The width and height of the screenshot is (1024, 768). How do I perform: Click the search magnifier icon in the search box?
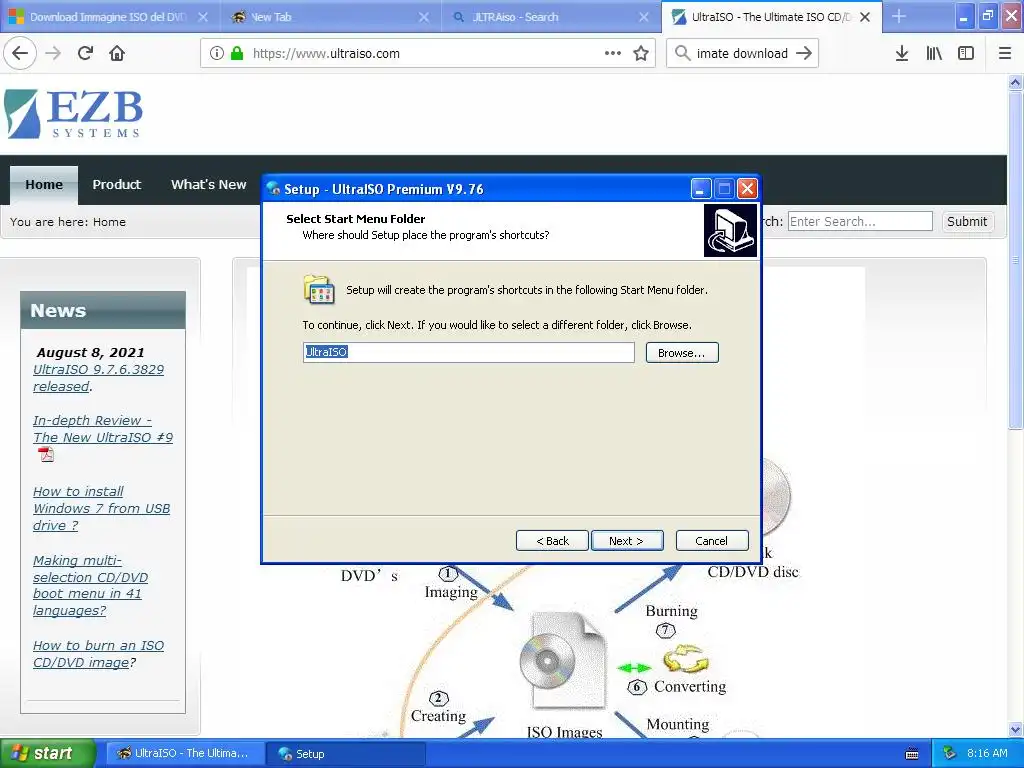pyautogui.click(x=682, y=53)
